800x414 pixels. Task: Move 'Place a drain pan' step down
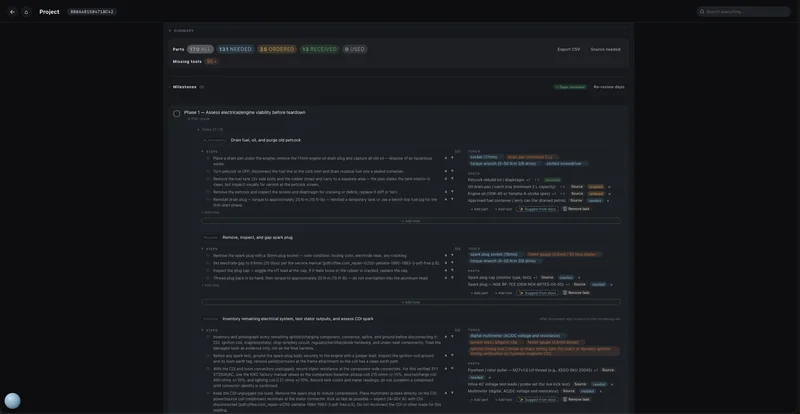(452, 158)
